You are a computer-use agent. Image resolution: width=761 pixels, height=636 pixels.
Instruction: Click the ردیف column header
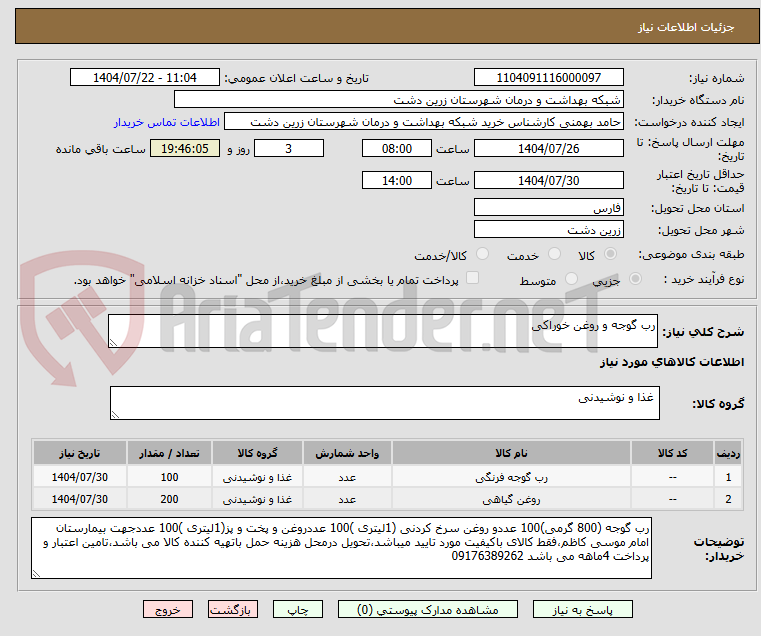pyautogui.click(x=728, y=453)
